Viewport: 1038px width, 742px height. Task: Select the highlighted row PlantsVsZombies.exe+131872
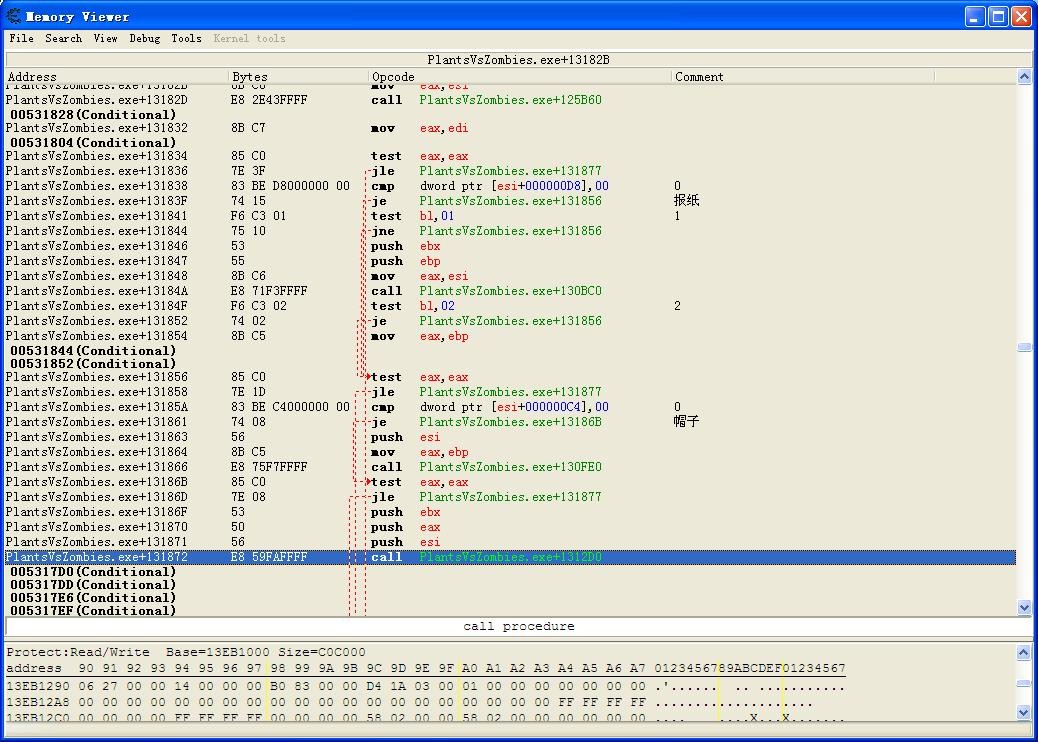[x=510, y=557]
